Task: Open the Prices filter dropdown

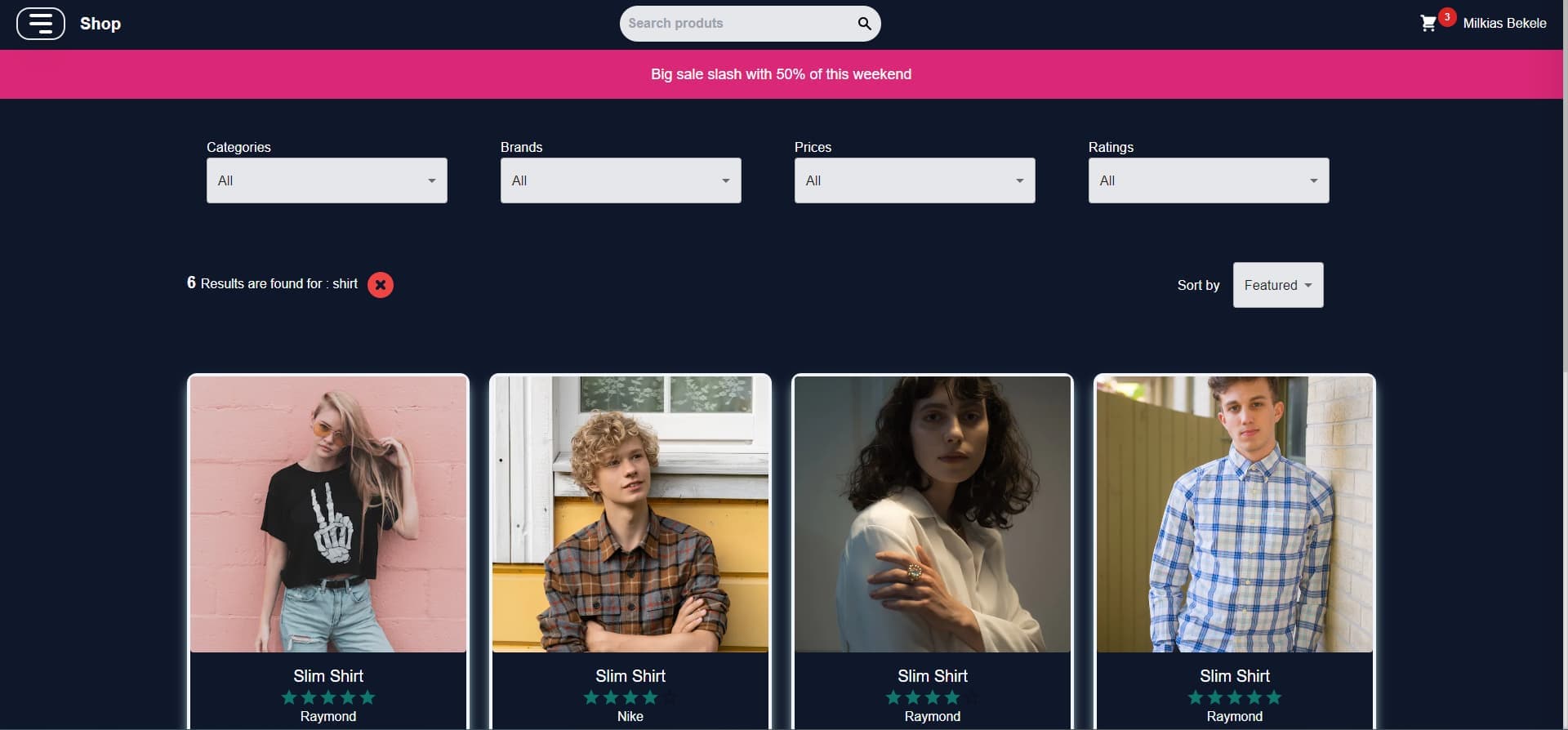Action: (x=915, y=180)
